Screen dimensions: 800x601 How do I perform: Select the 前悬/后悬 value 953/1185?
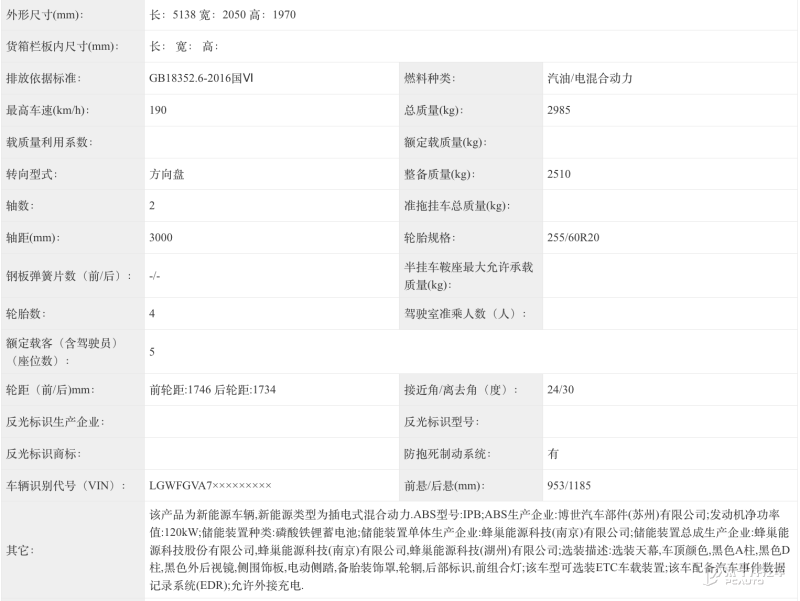(x=569, y=485)
